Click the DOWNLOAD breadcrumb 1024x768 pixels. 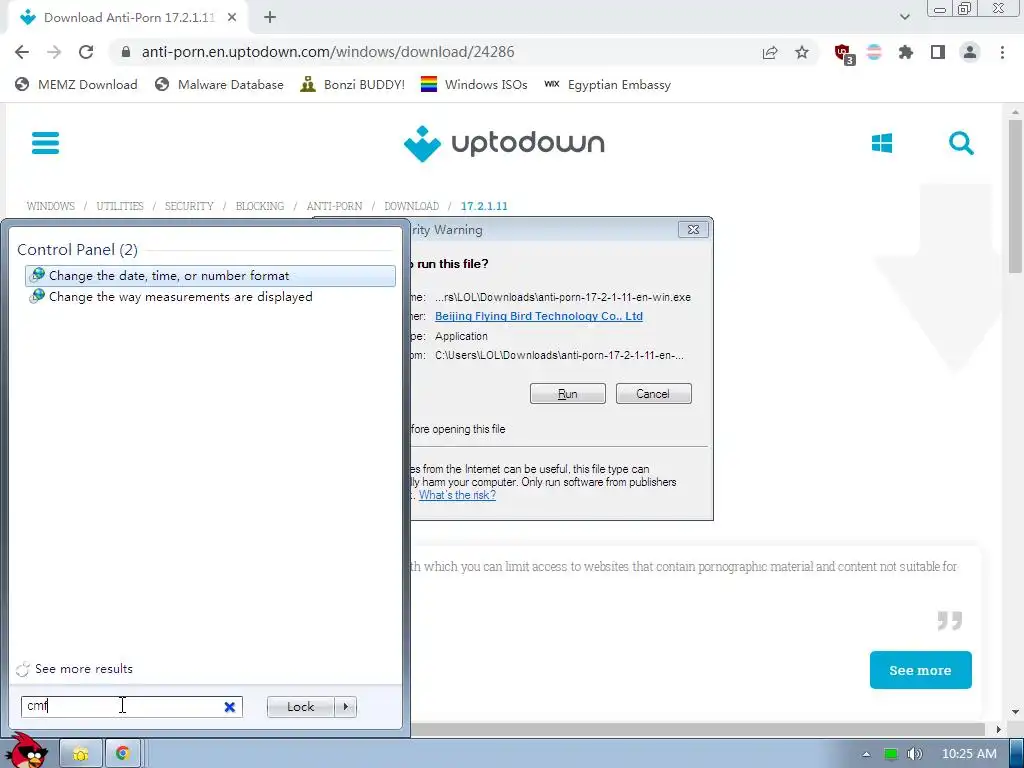click(411, 206)
